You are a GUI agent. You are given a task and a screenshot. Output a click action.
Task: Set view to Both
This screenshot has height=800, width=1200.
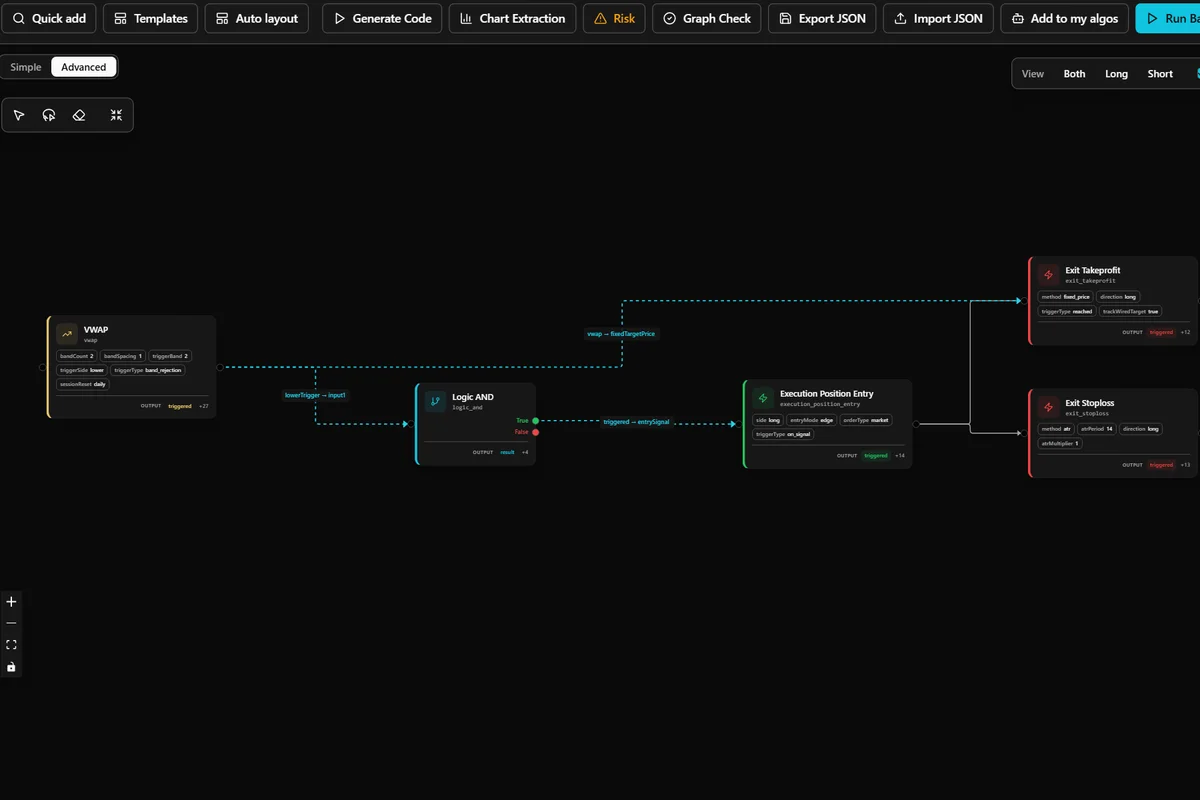(x=1074, y=74)
